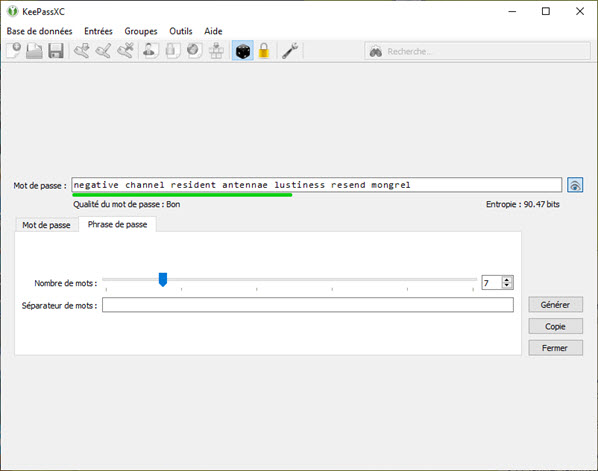
Task: Save the database with the floppy icon
Action: [56, 51]
